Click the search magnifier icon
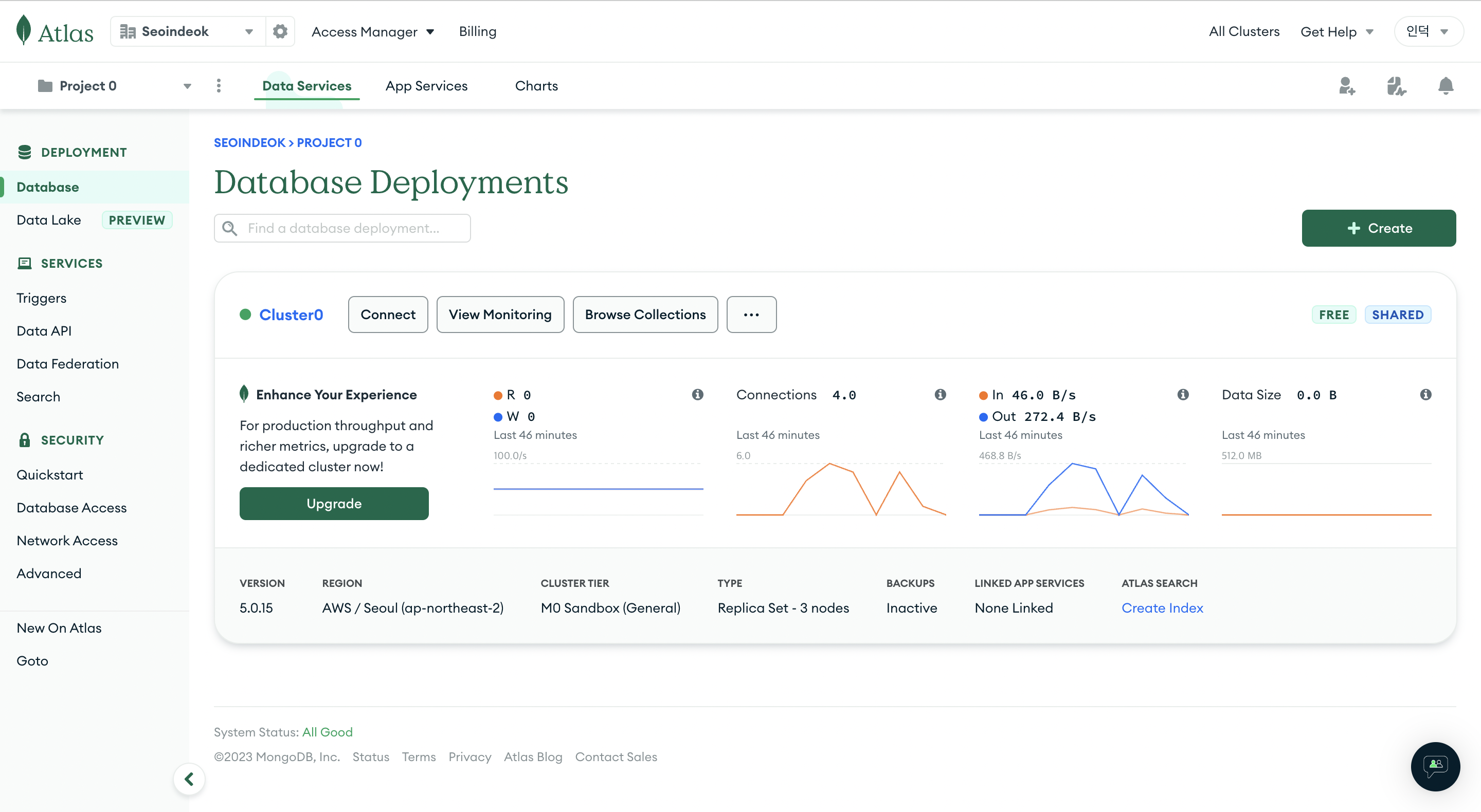Viewport: 1481px width, 812px height. tap(229, 228)
